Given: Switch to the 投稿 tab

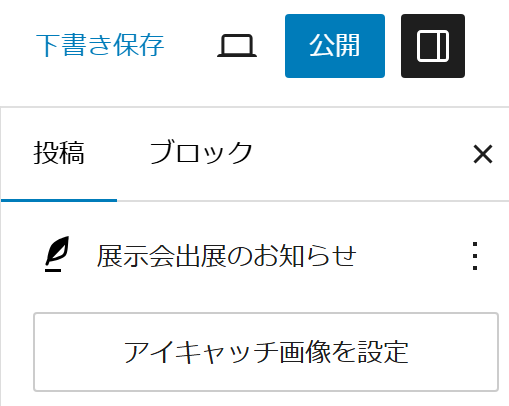Looking at the screenshot, I should click(x=59, y=154).
